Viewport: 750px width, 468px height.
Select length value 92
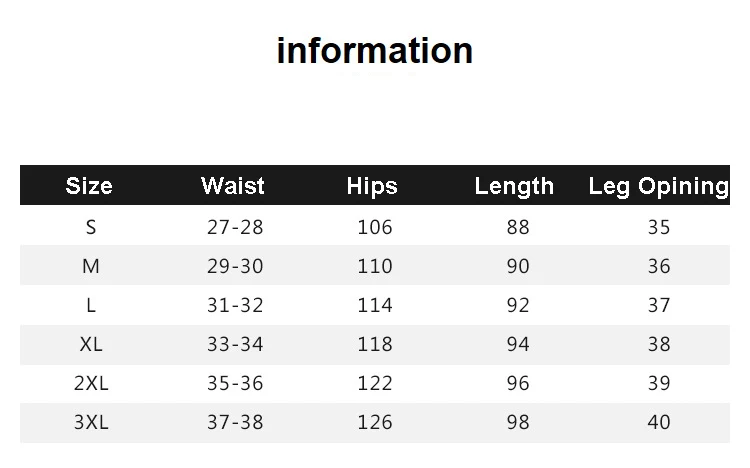pyautogui.click(x=518, y=305)
